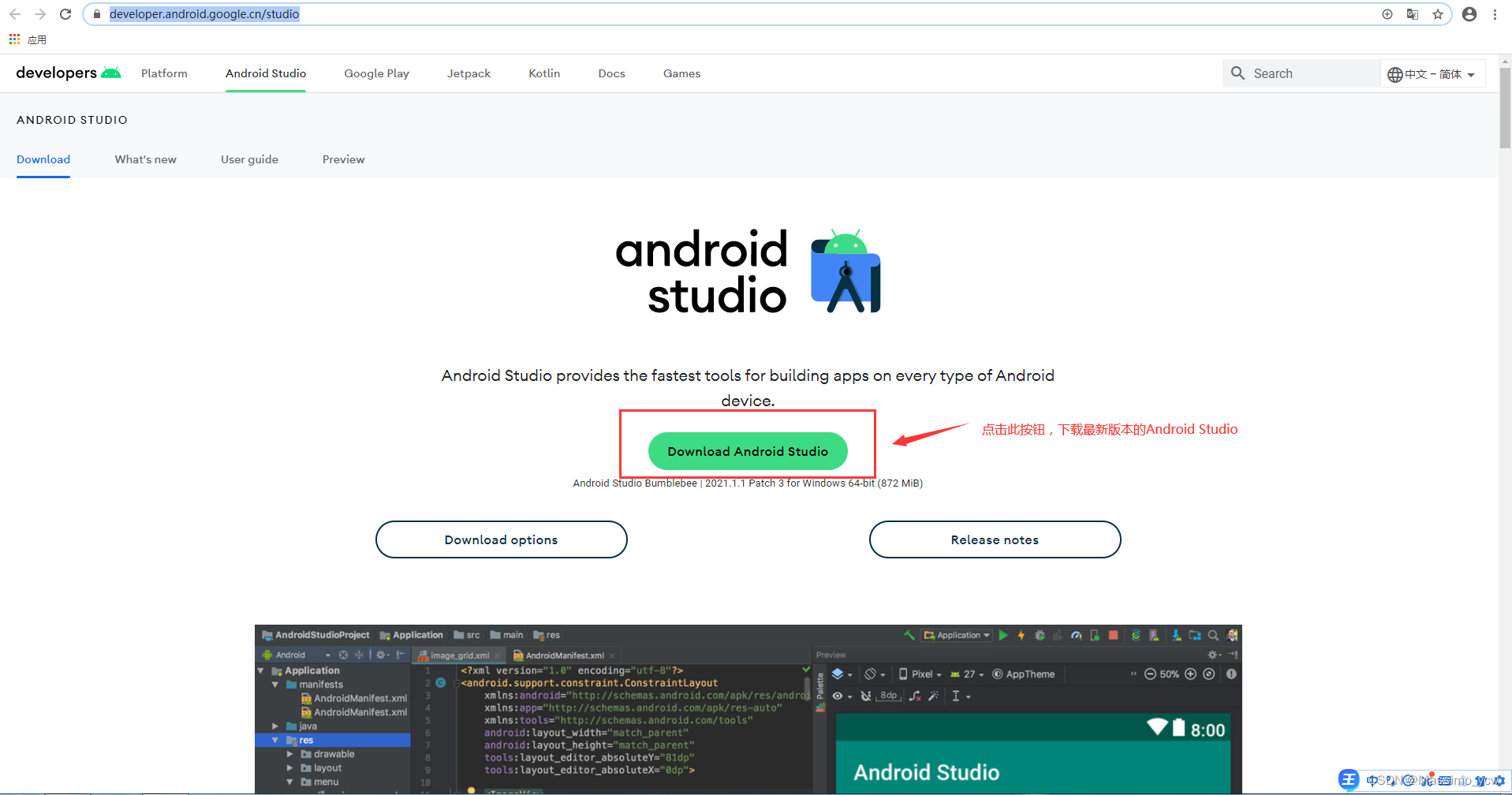Click the browser back arrow

click(x=15, y=14)
